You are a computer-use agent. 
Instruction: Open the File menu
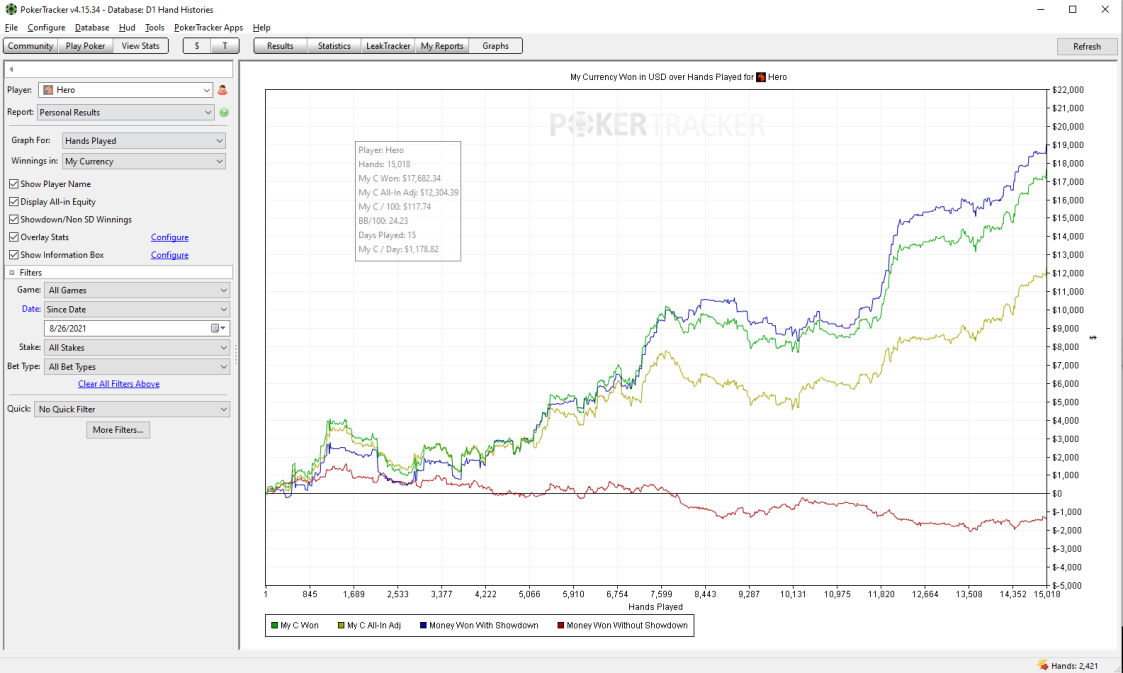[x=11, y=27]
